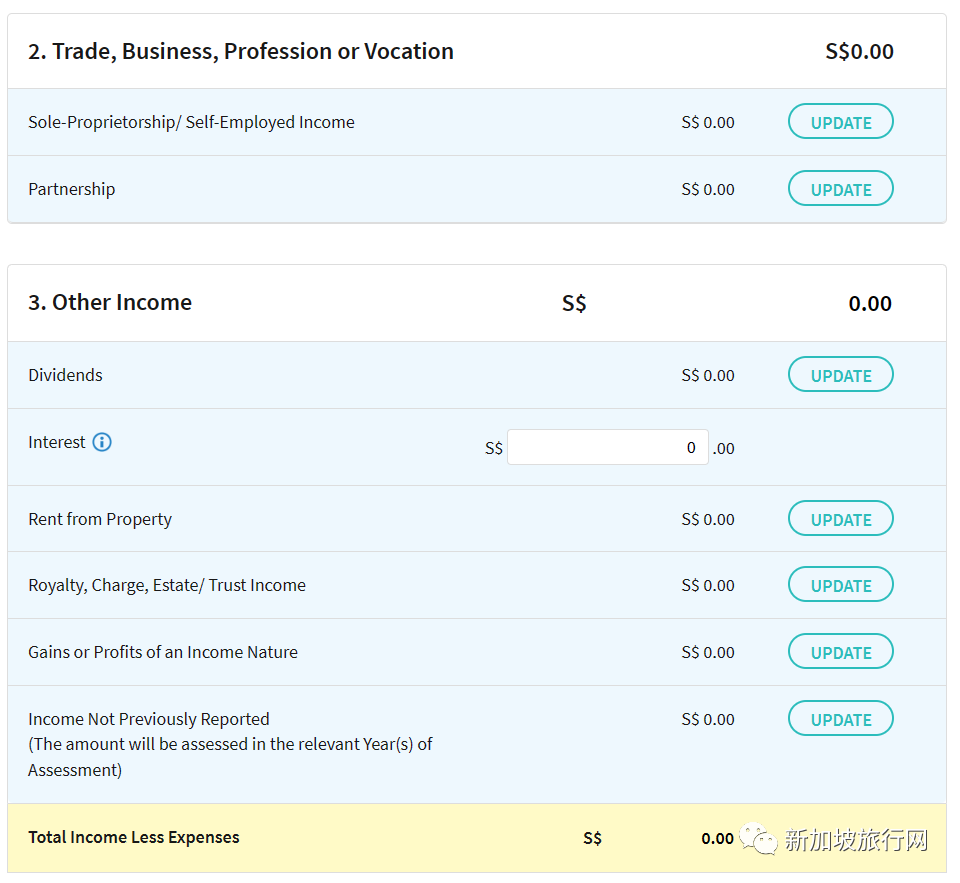Click the Other Income 0.00 total
960x883 pixels.
(x=870, y=304)
